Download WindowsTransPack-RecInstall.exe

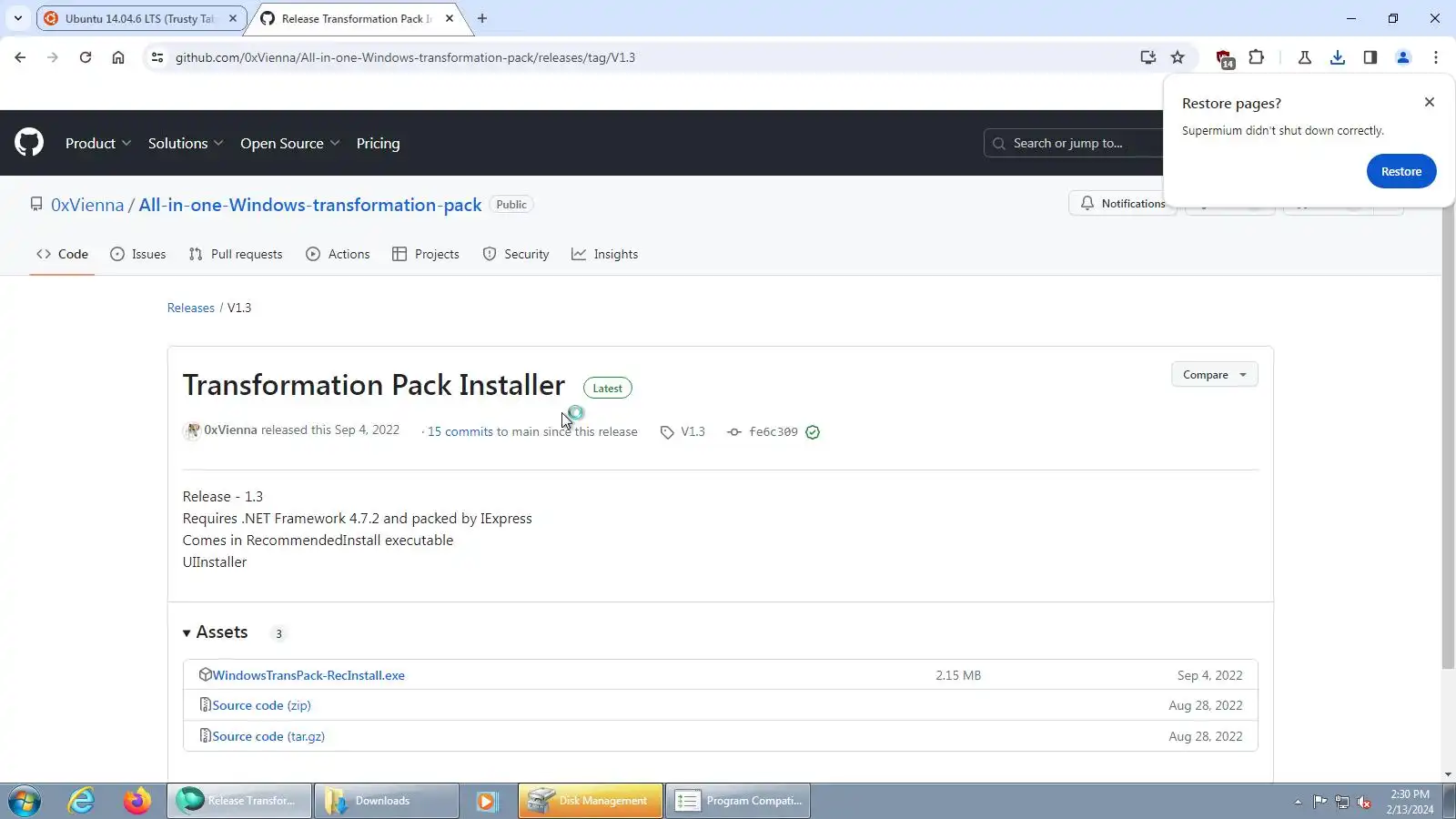pyautogui.click(x=308, y=675)
